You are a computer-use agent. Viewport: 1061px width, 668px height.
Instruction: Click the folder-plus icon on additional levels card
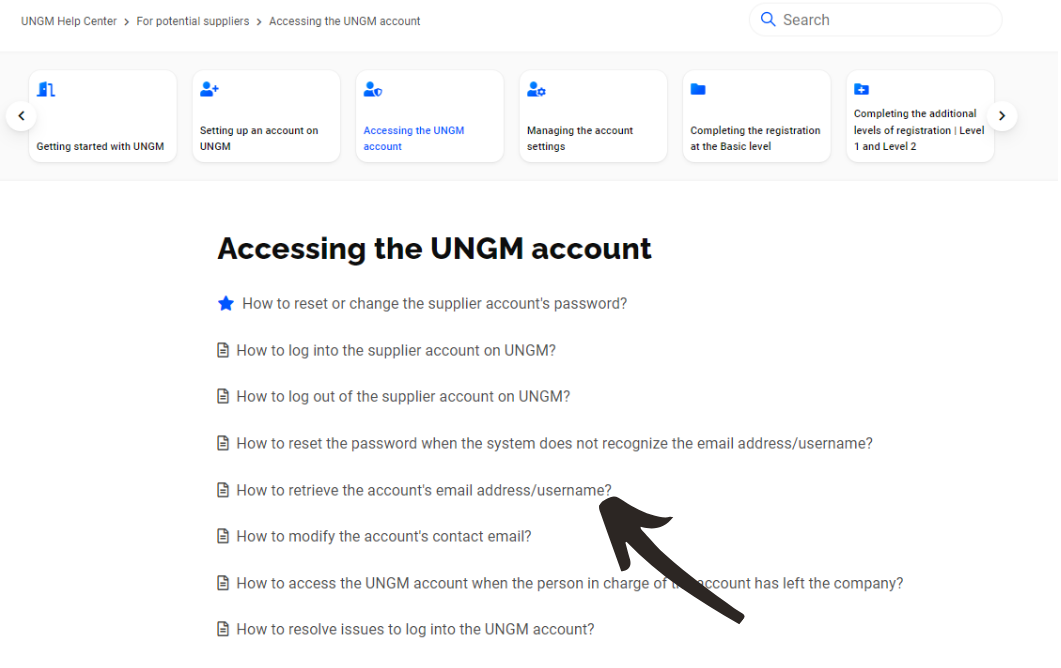tap(861, 89)
